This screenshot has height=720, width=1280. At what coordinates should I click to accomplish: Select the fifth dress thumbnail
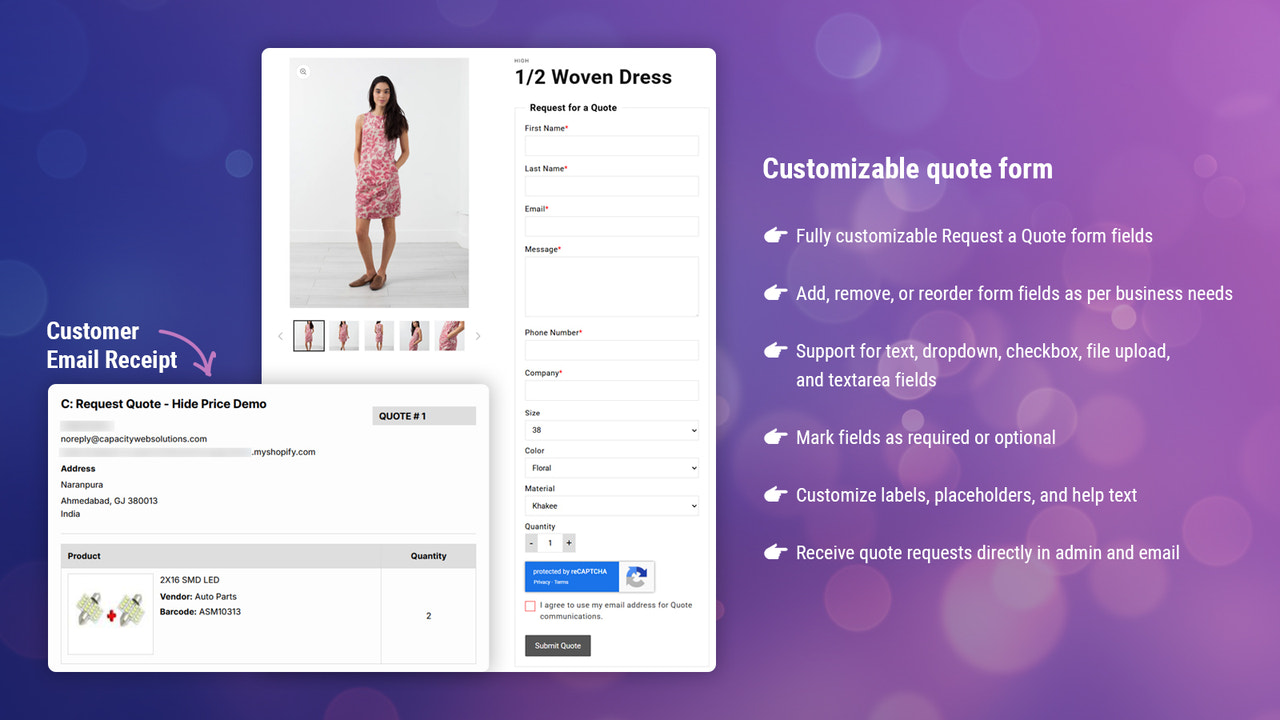point(450,336)
